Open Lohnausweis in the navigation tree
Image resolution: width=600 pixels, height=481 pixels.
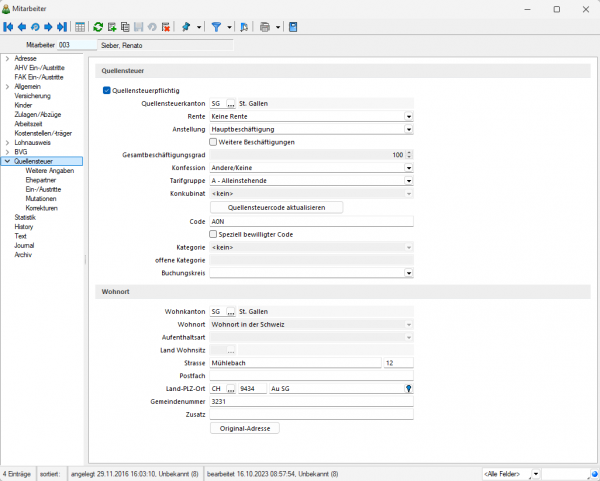click(33, 142)
